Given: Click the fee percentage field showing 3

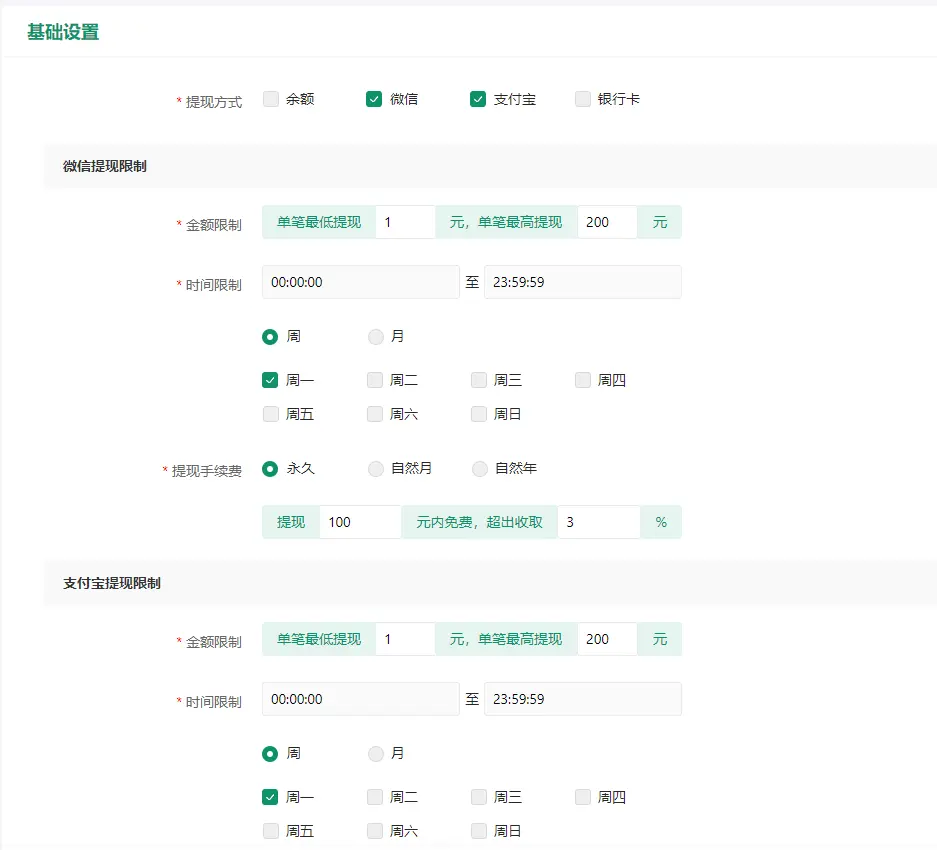Looking at the screenshot, I should pos(598,522).
